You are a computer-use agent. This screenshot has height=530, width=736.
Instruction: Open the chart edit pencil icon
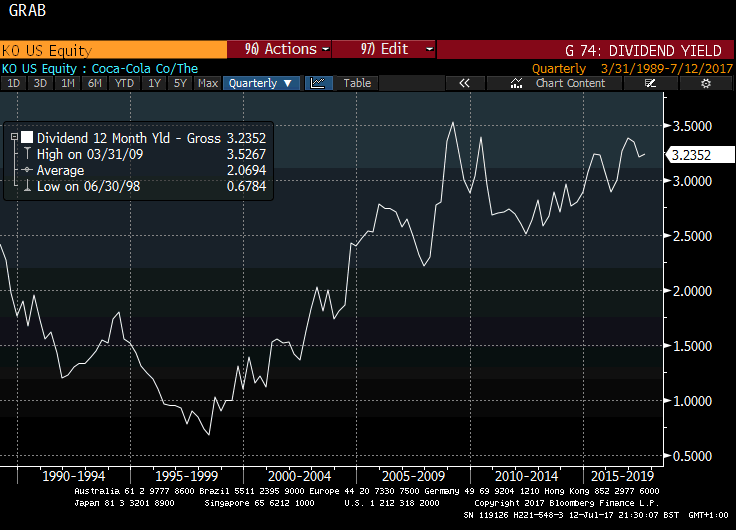650,84
